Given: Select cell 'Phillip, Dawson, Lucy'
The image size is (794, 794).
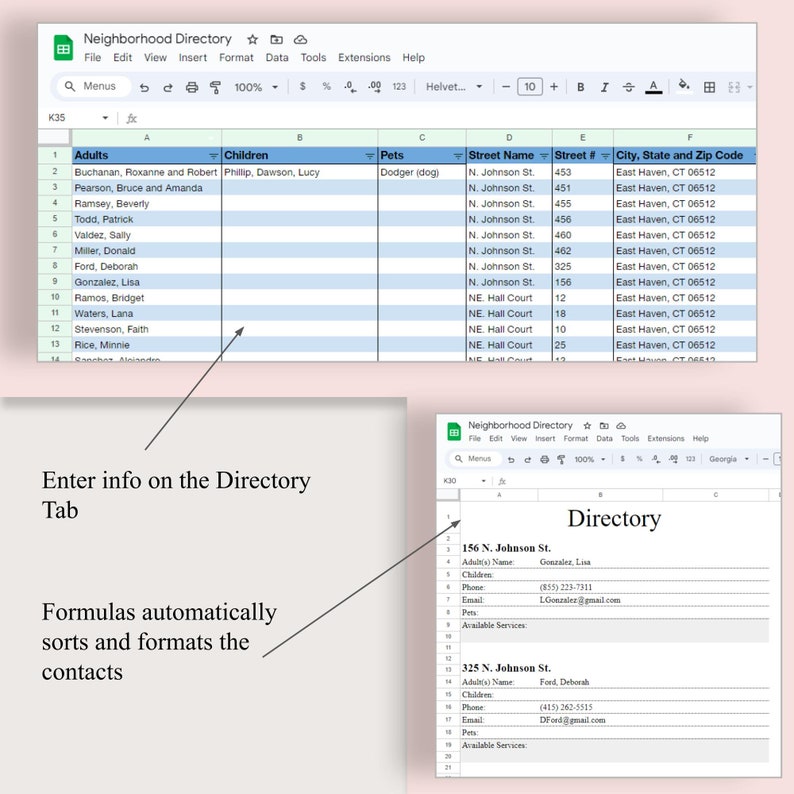Looking at the screenshot, I should click(x=300, y=172).
